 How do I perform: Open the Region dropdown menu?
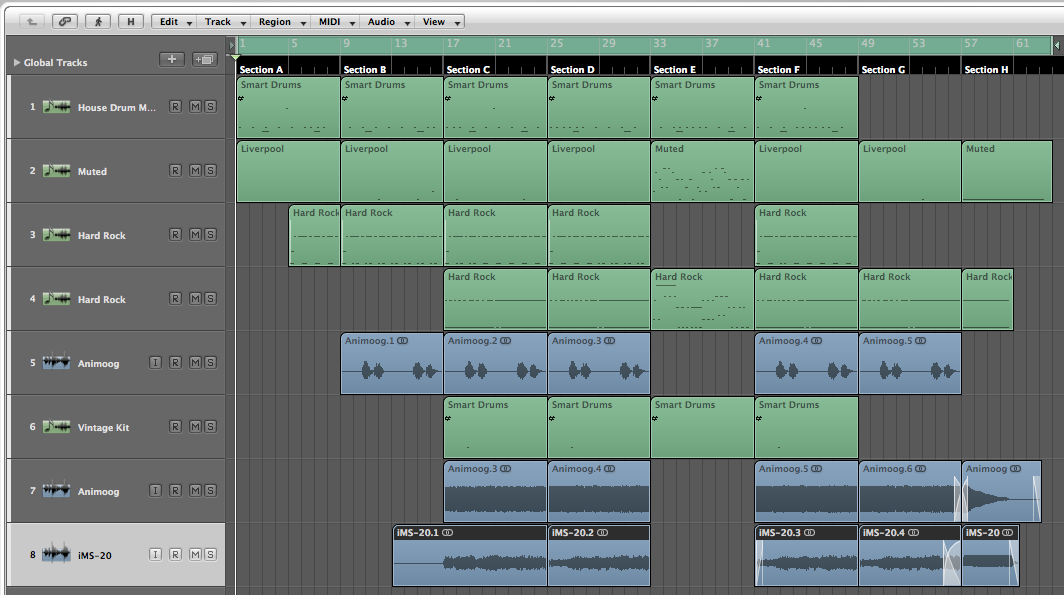pyautogui.click(x=282, y=22)
